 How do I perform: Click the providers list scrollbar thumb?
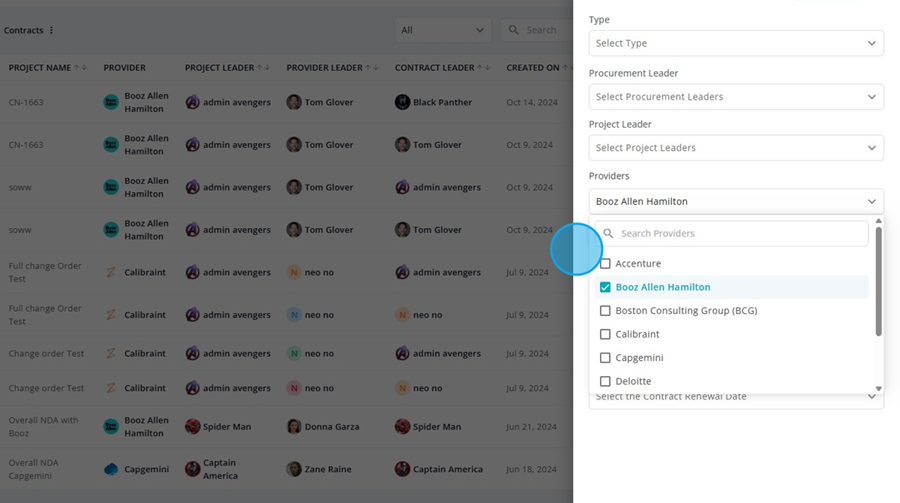pos(878,281)
